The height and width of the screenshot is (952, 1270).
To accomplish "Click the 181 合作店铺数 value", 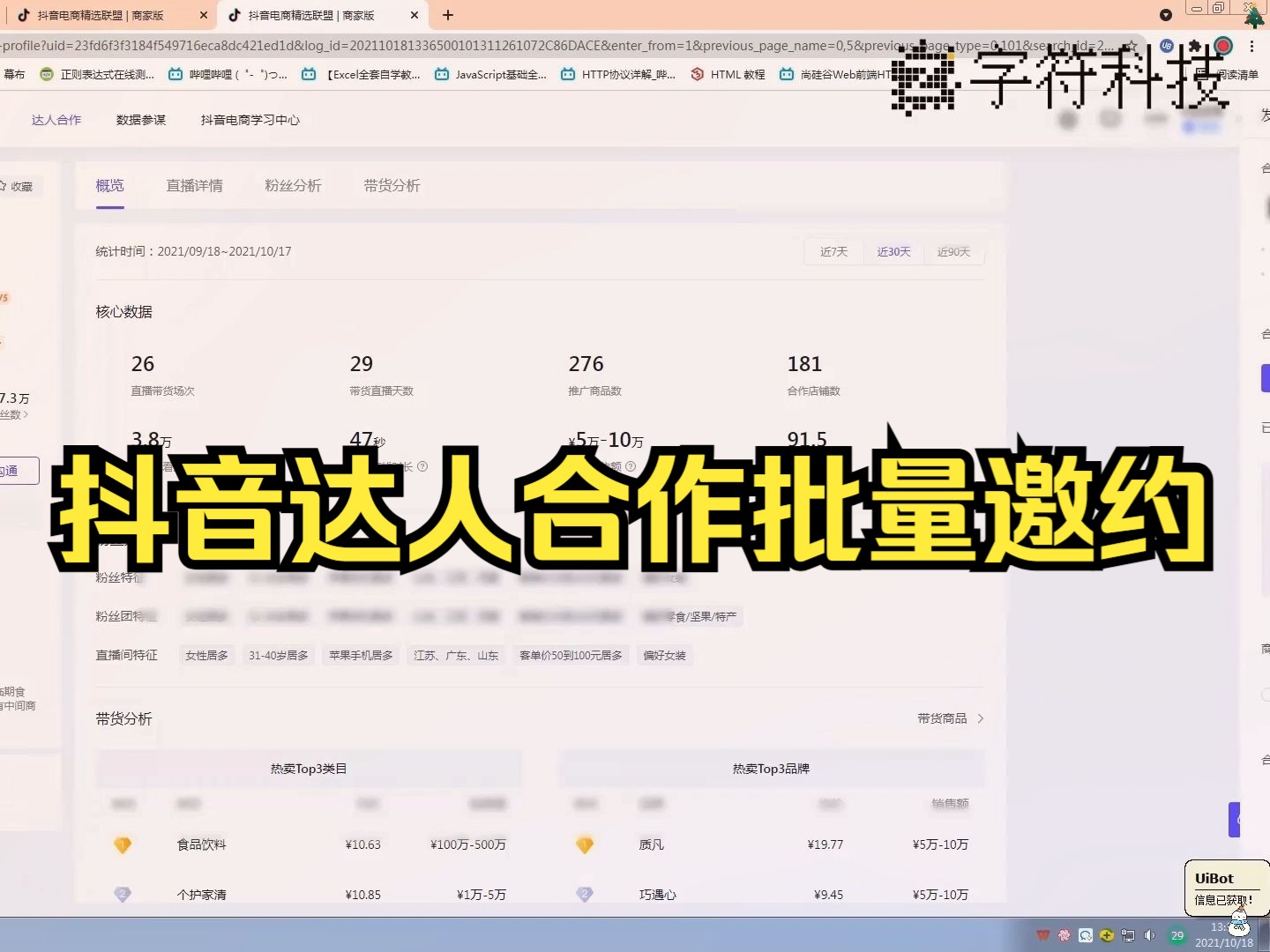I will 804,364.
